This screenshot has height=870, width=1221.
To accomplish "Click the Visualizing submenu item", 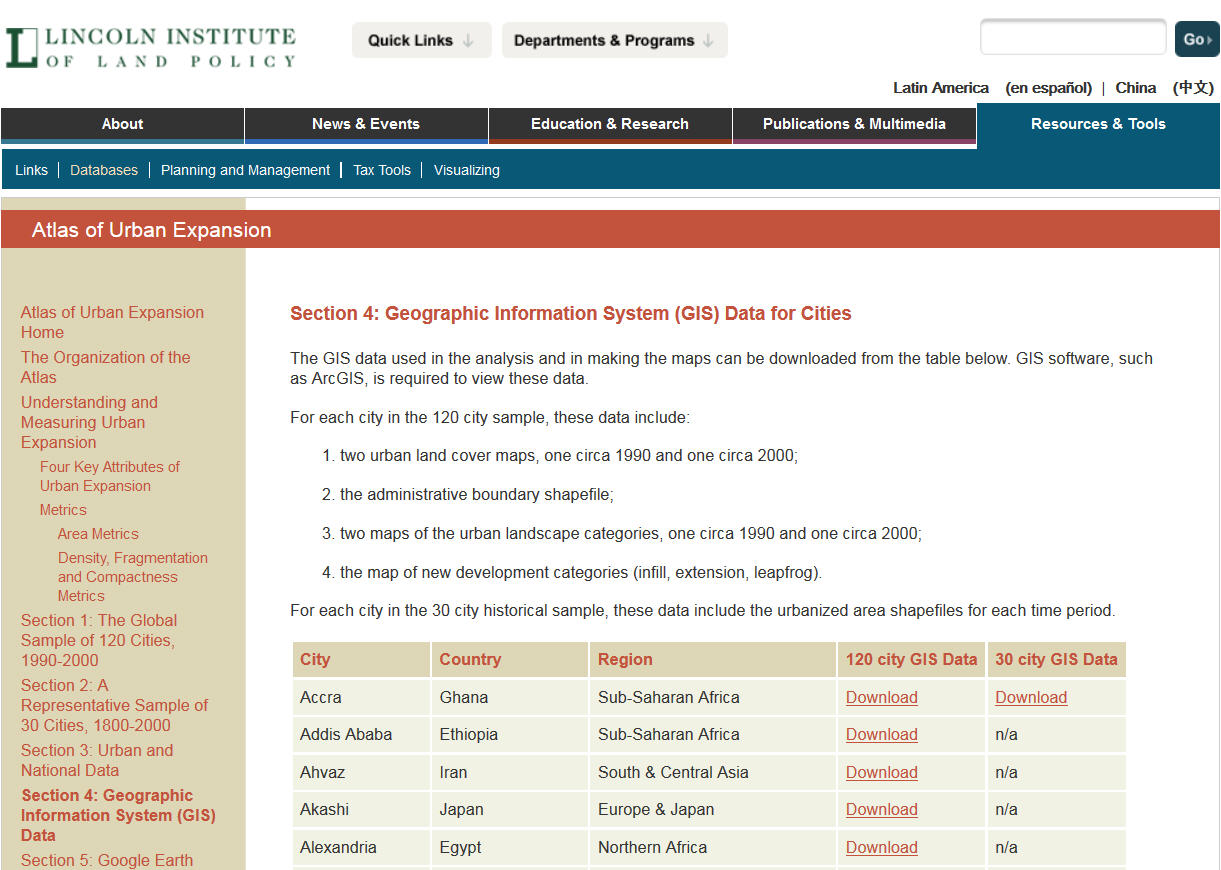I will point(466,170).
